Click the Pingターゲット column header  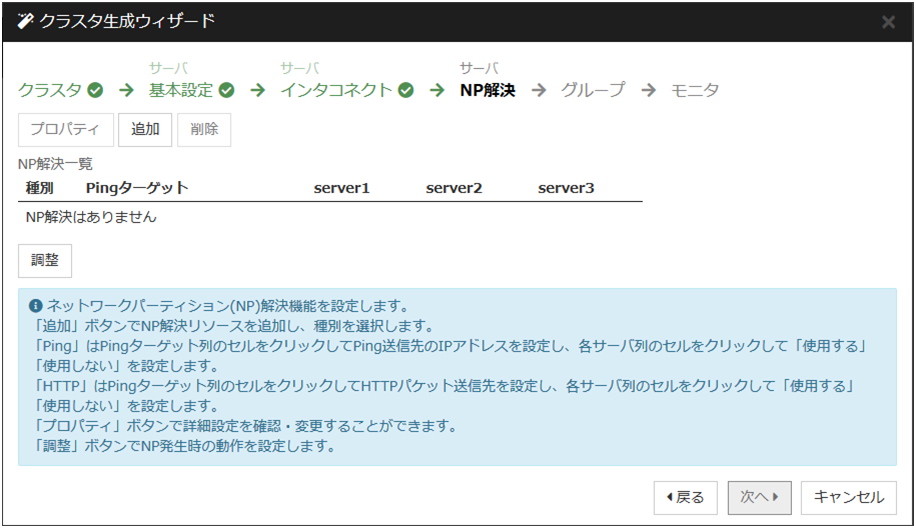[137, 188]
